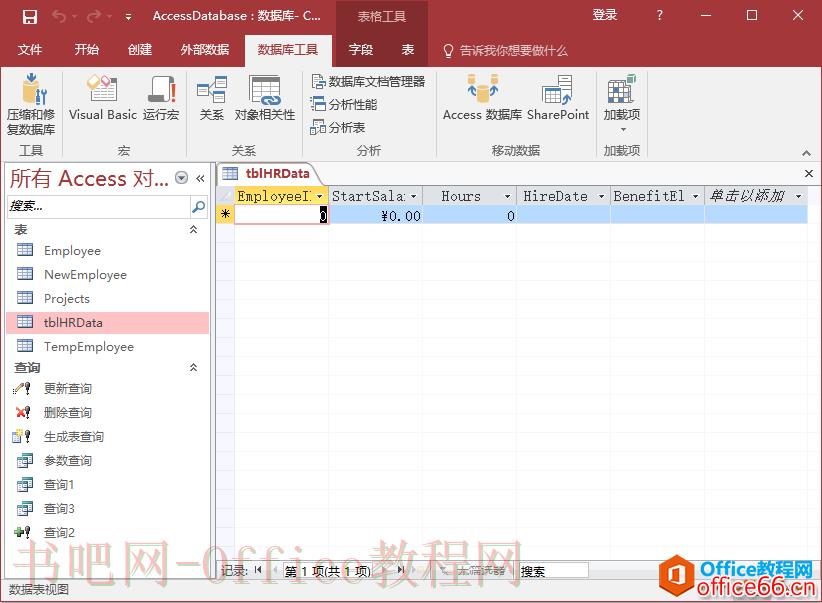Click the 运行宏 (Run Macro) icon
This screenshot has width=822, height=603.
click(161, 98)
